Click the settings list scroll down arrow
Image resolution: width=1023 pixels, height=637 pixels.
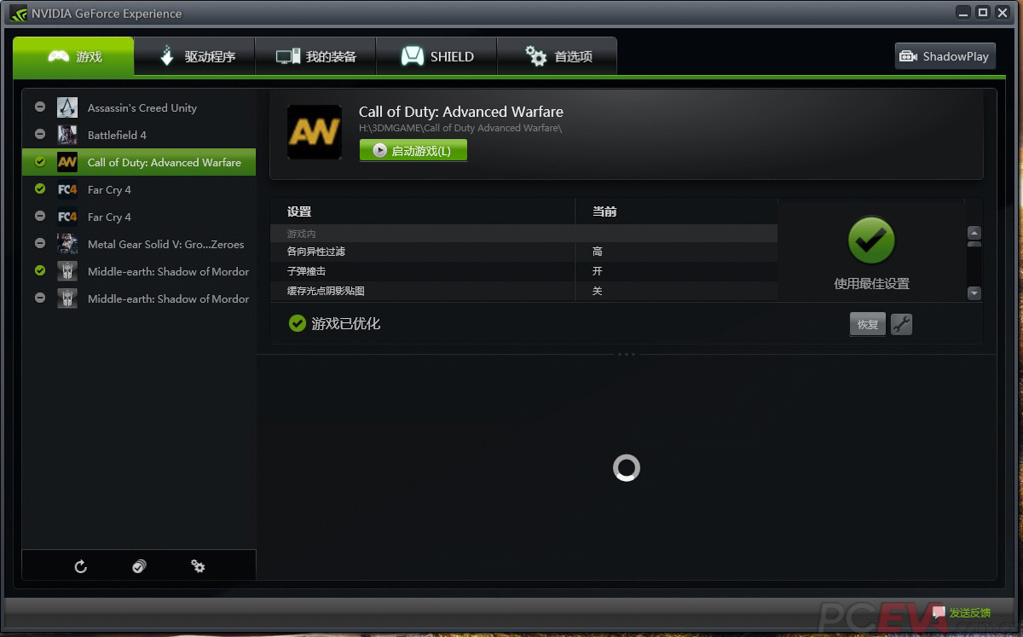(x=974, y=293)
